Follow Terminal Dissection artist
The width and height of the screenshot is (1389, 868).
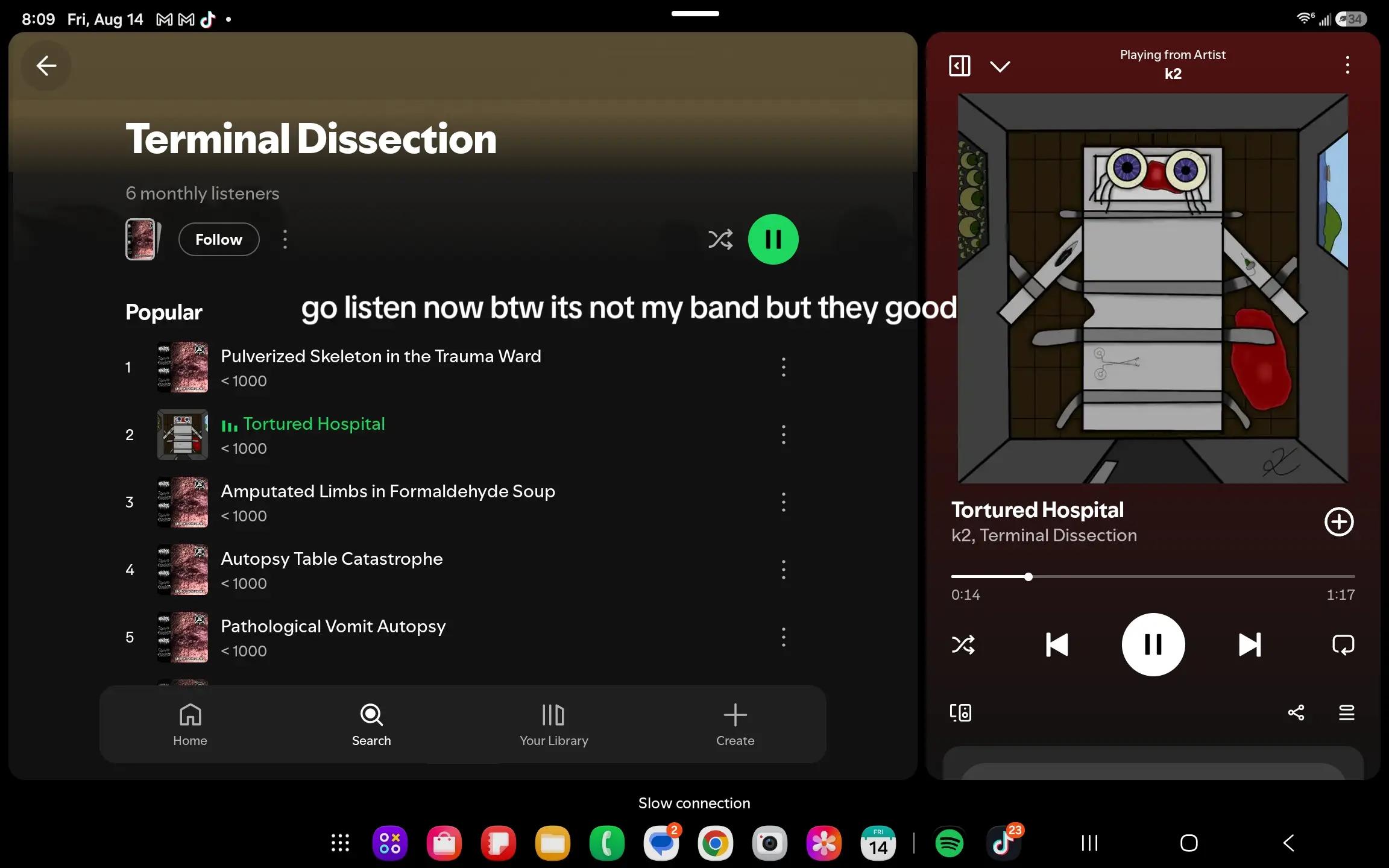tap(219, 239)
